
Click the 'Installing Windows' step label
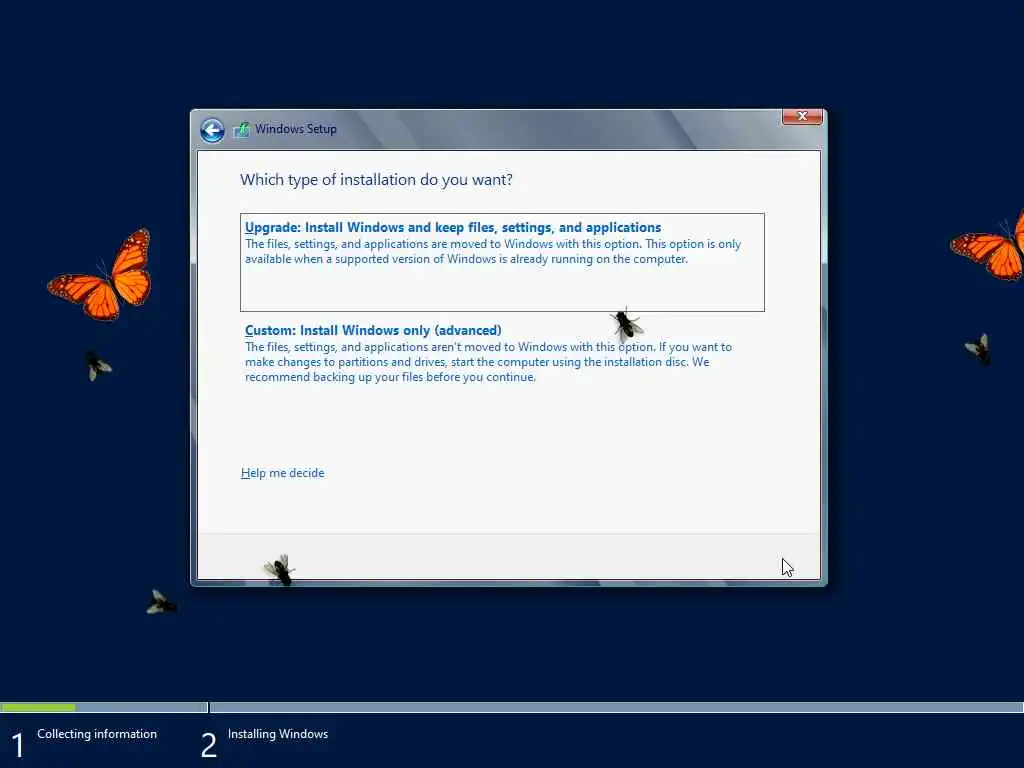pyautogui.click(x=278, y=734)
